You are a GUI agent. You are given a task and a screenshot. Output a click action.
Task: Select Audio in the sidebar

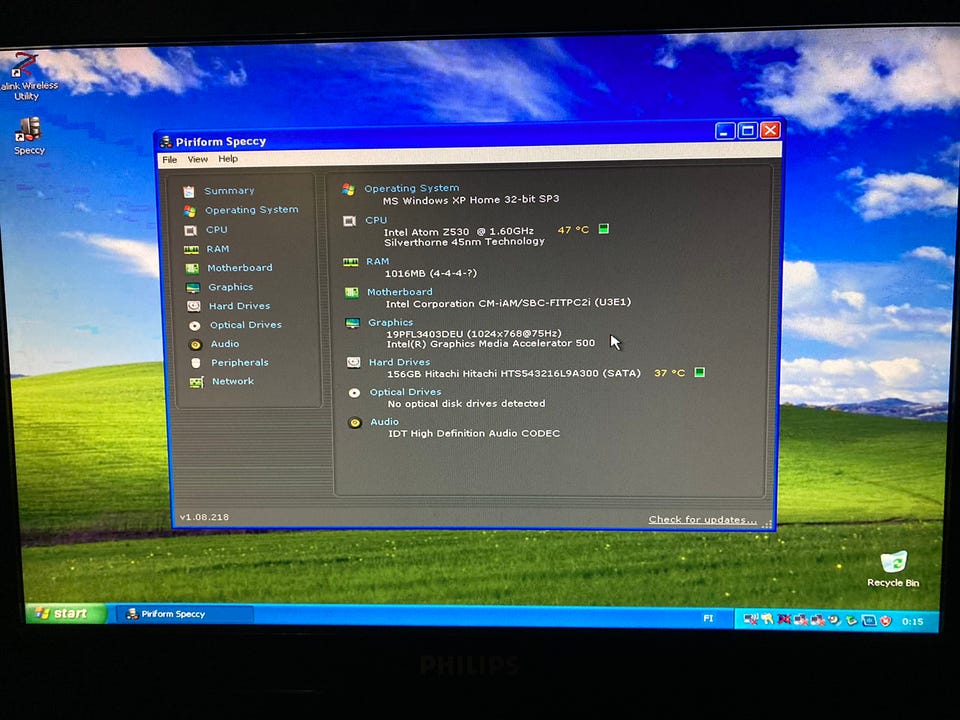225,343
